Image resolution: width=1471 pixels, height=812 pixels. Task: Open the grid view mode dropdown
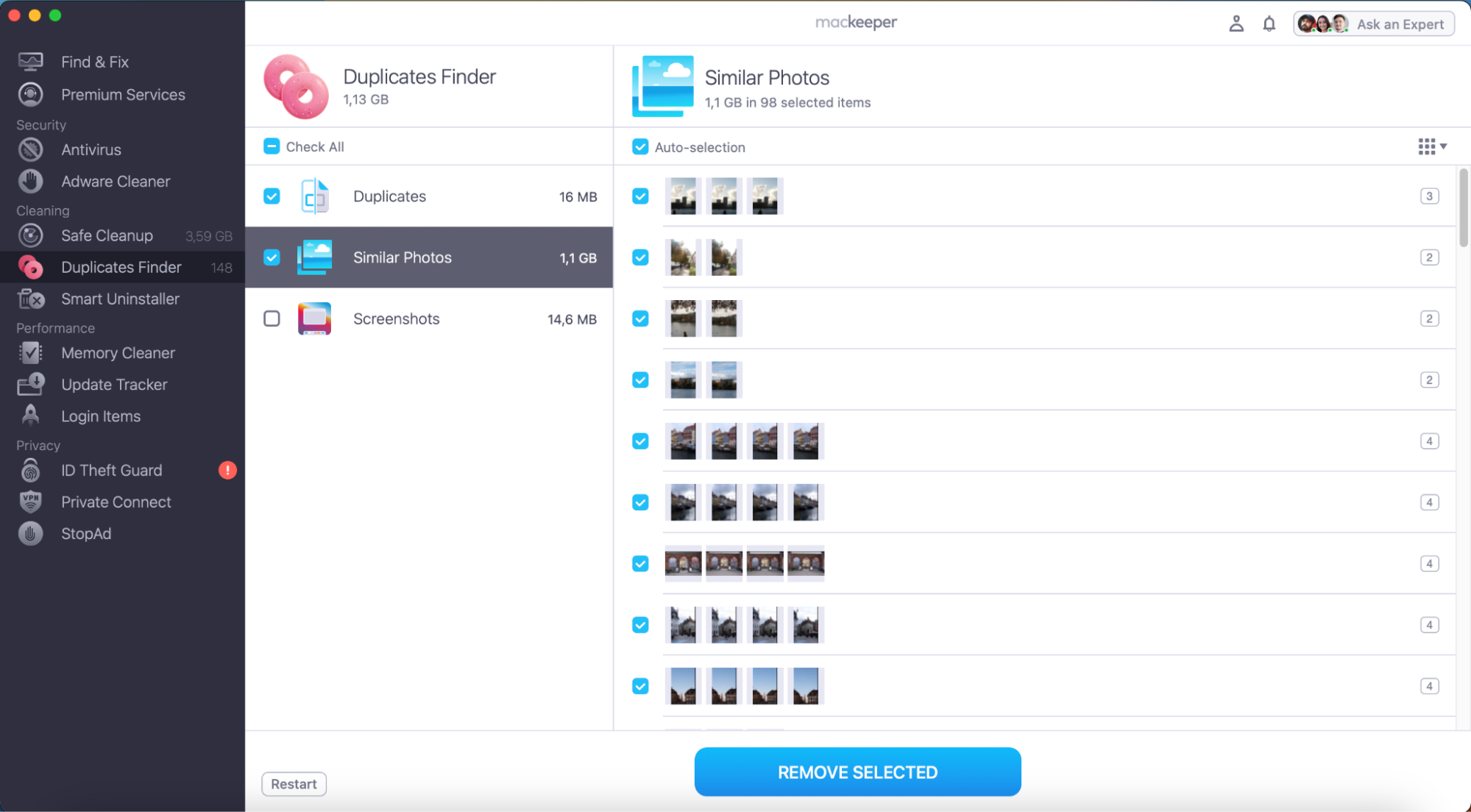[x=1432, y=146]
